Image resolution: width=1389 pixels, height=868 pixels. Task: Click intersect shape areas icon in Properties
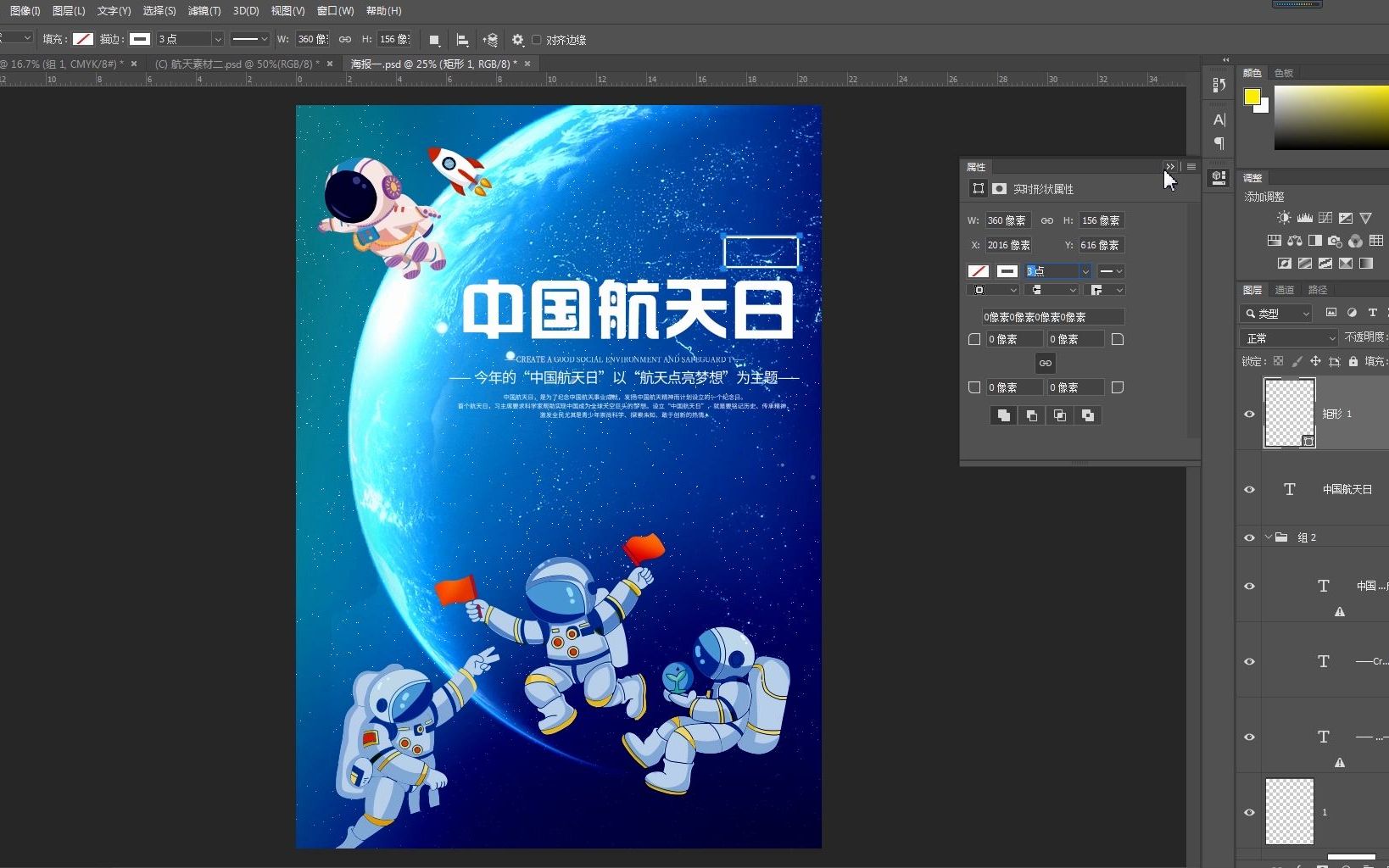[1059, 415]
